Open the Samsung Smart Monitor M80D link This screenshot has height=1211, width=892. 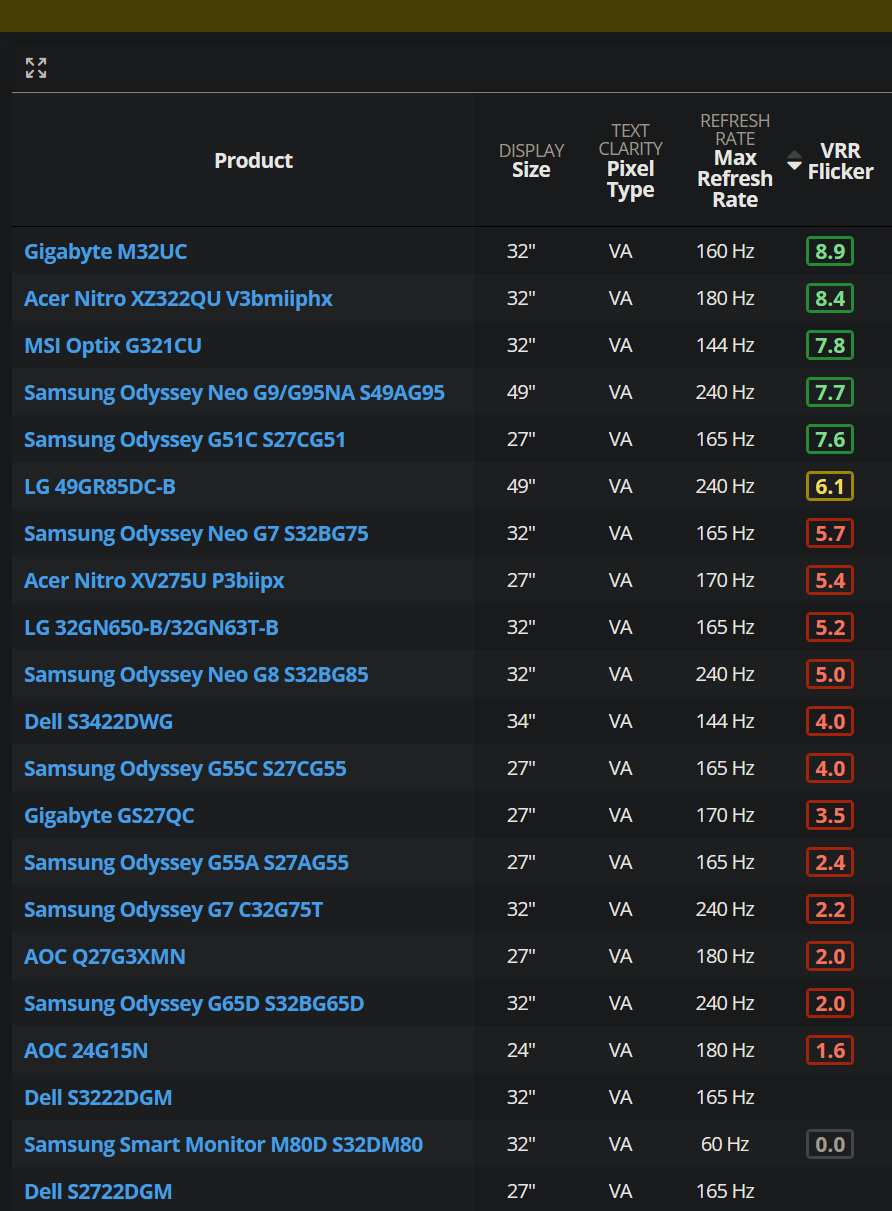pyautogui.click(x=223, y=1144)
